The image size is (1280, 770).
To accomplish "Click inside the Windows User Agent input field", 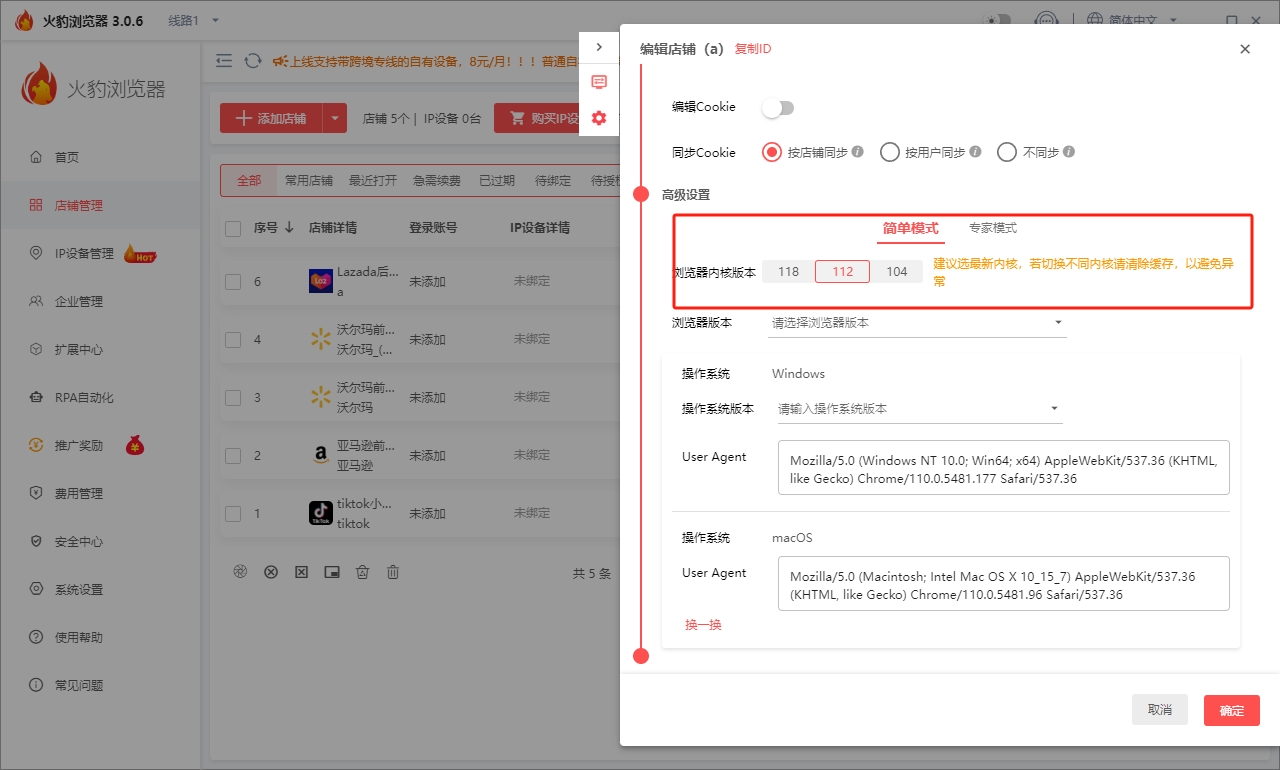I will [1000, 467].
